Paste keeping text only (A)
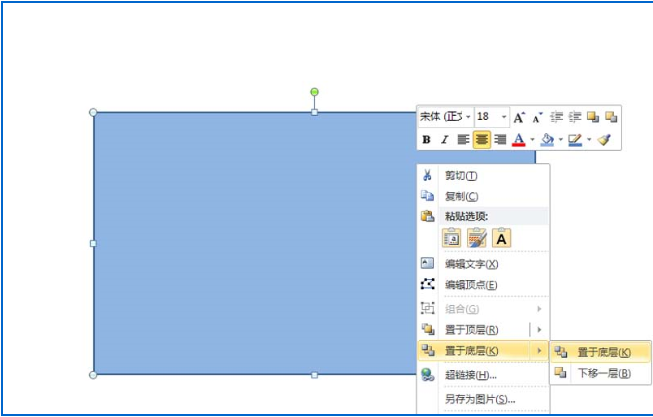 (x=501, y=238)
